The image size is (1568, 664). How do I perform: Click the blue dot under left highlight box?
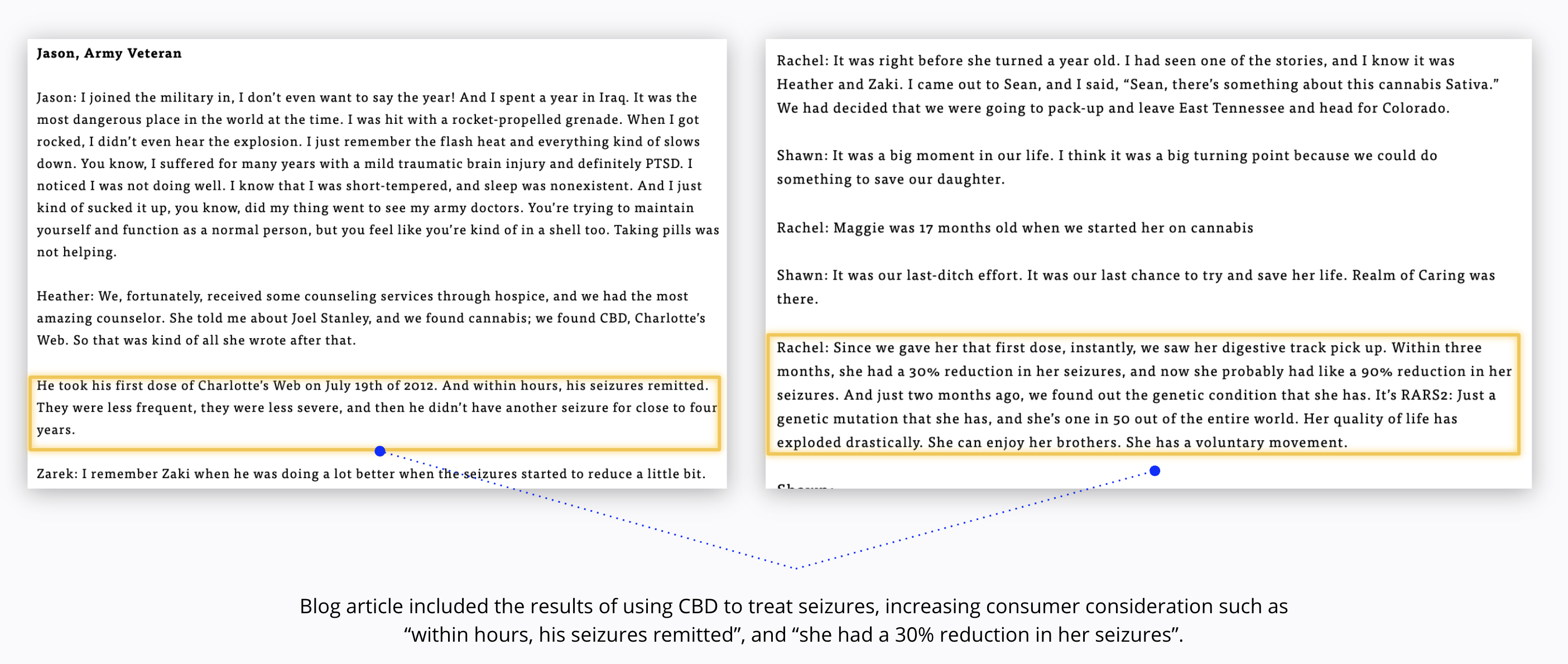coord(380,451)
